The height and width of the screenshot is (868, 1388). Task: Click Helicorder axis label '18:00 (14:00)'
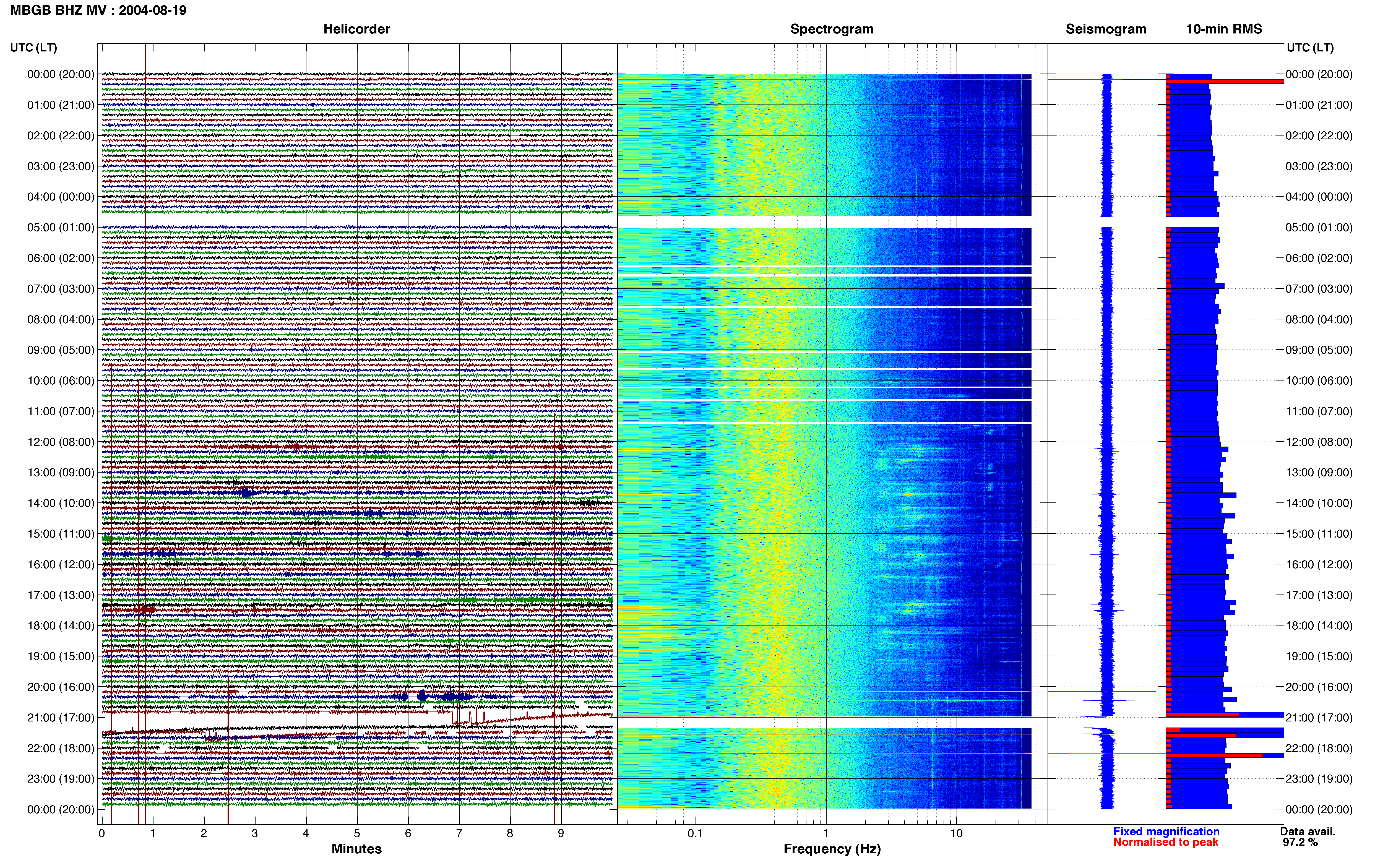[61, 626]
